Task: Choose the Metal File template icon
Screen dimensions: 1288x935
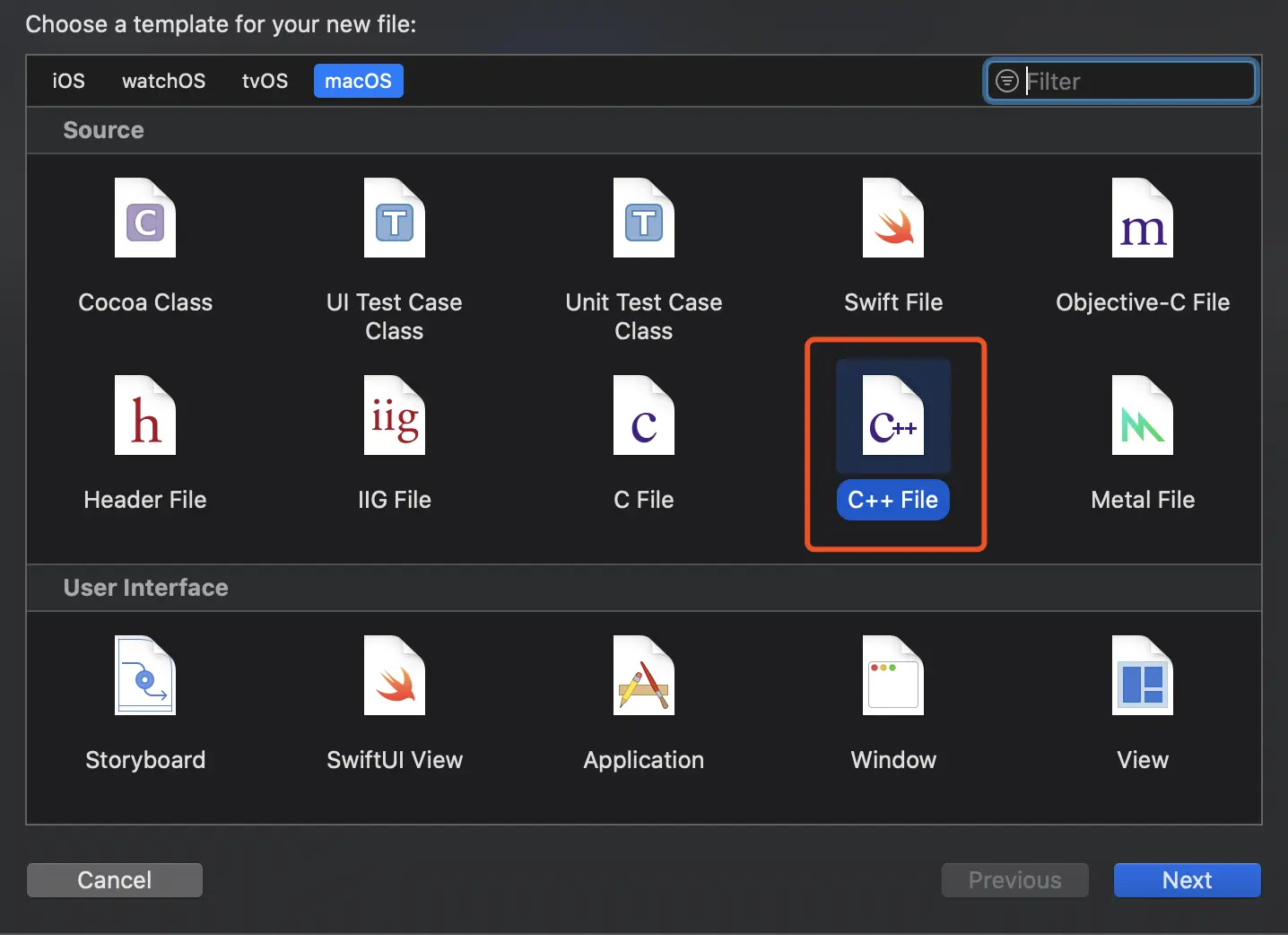Action: tap(1143, 415)
